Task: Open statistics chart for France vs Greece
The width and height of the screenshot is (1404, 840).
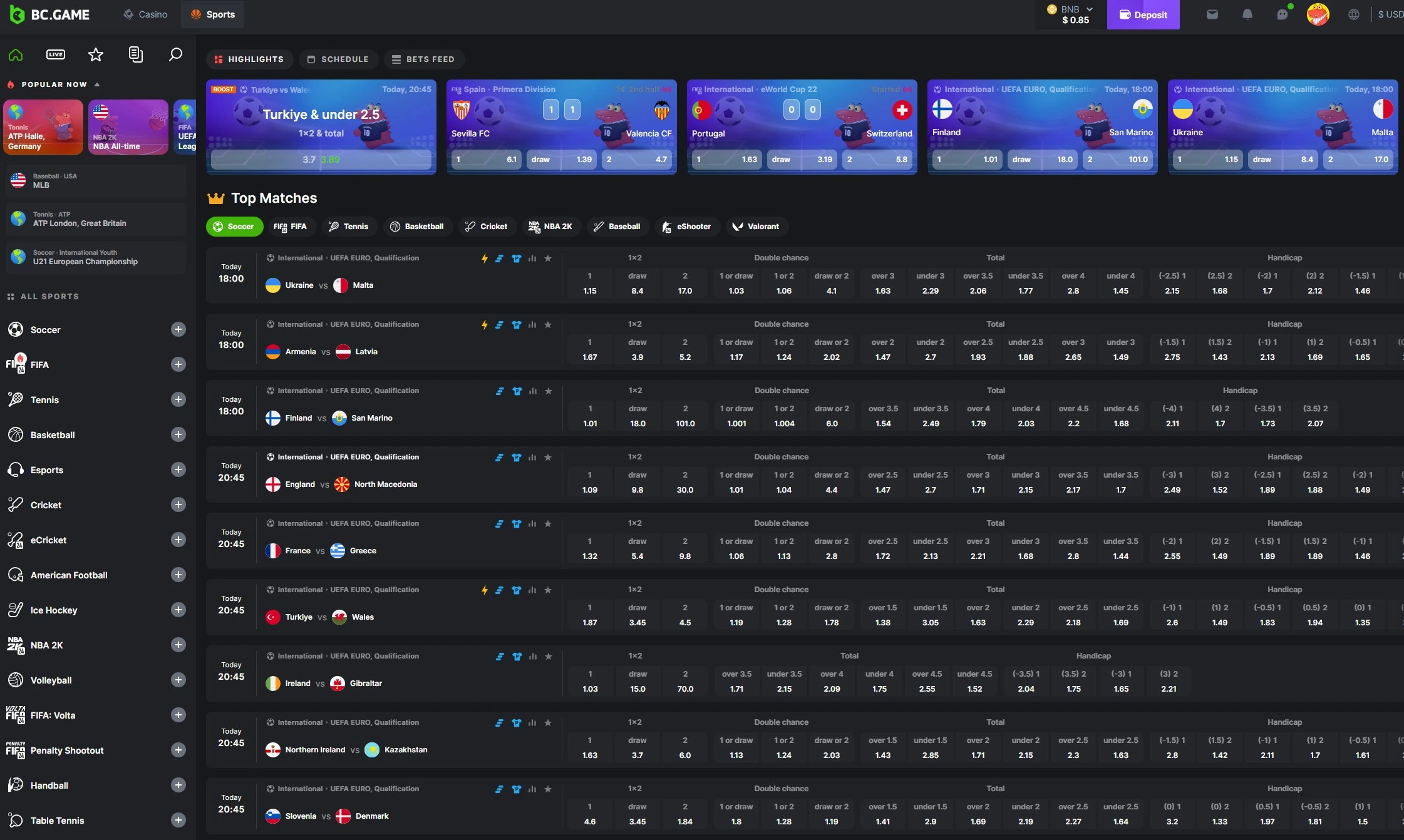Action: coord(532,523)
